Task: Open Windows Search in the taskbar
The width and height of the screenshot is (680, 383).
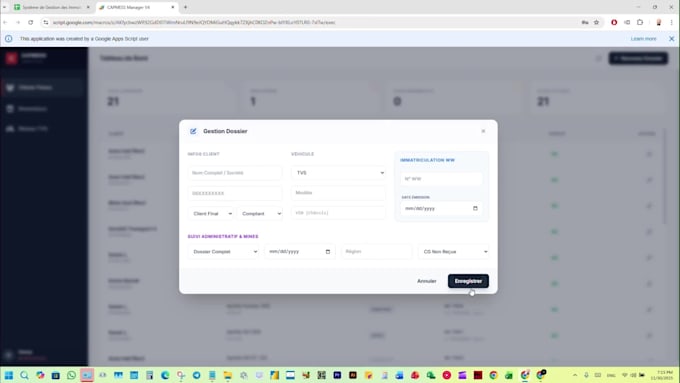Action: (24, 375)
